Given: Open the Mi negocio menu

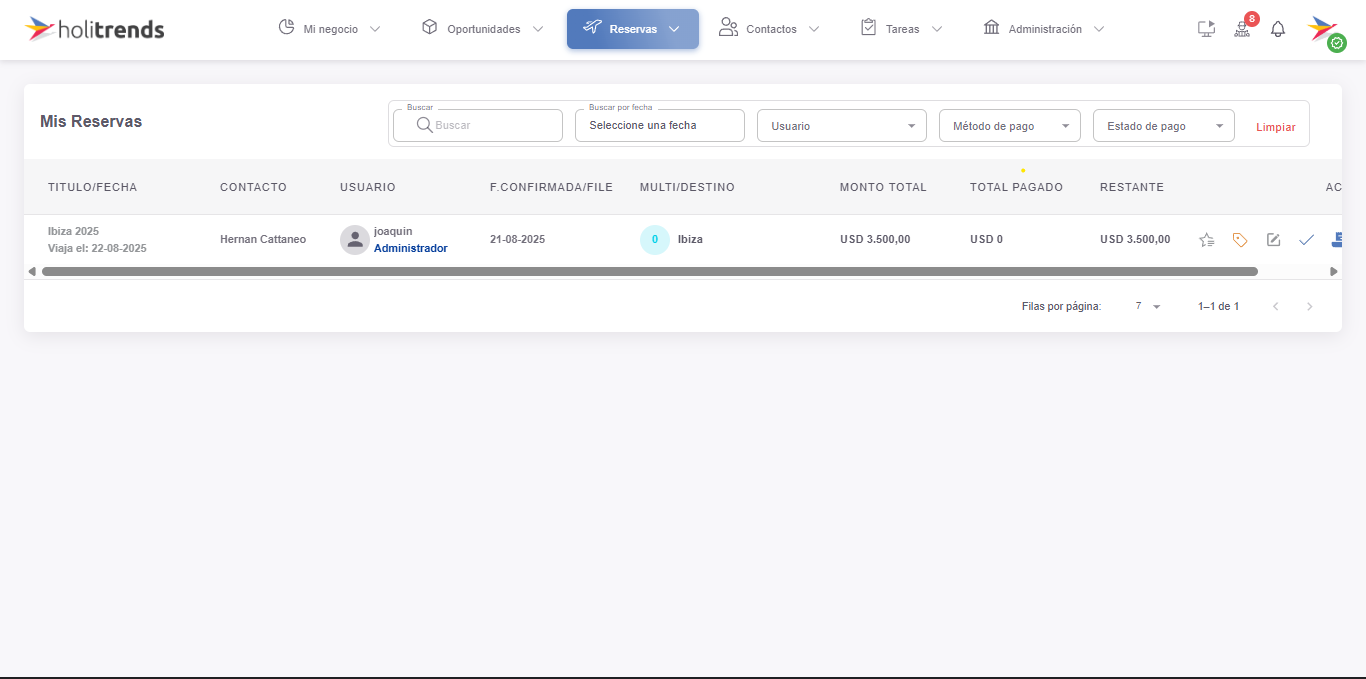Looking at the screenshot, I should [329, 29].
